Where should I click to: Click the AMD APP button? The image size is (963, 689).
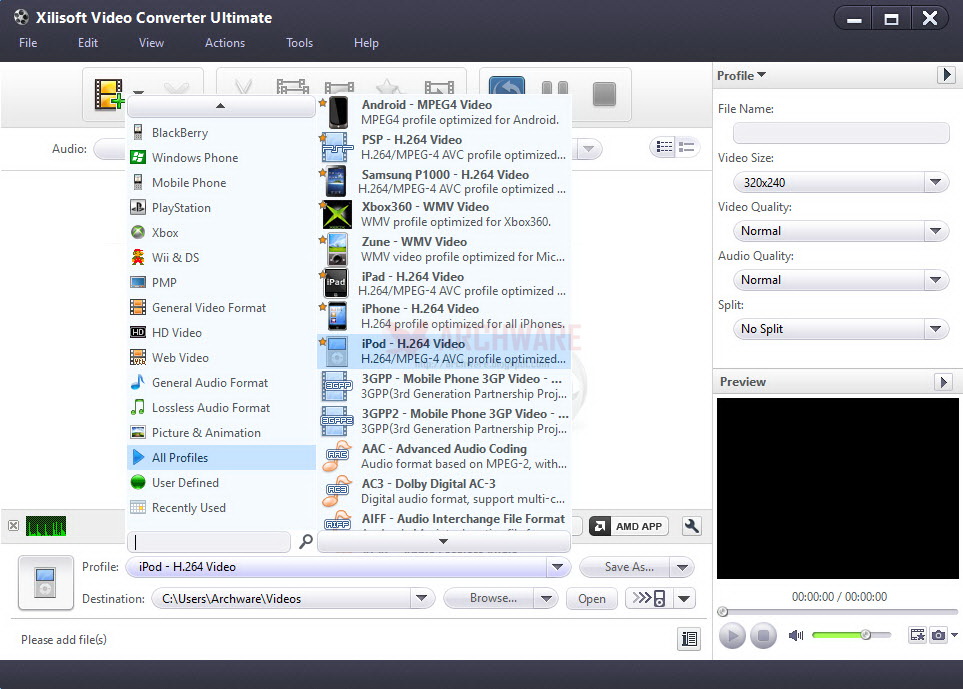click(628, 526)
